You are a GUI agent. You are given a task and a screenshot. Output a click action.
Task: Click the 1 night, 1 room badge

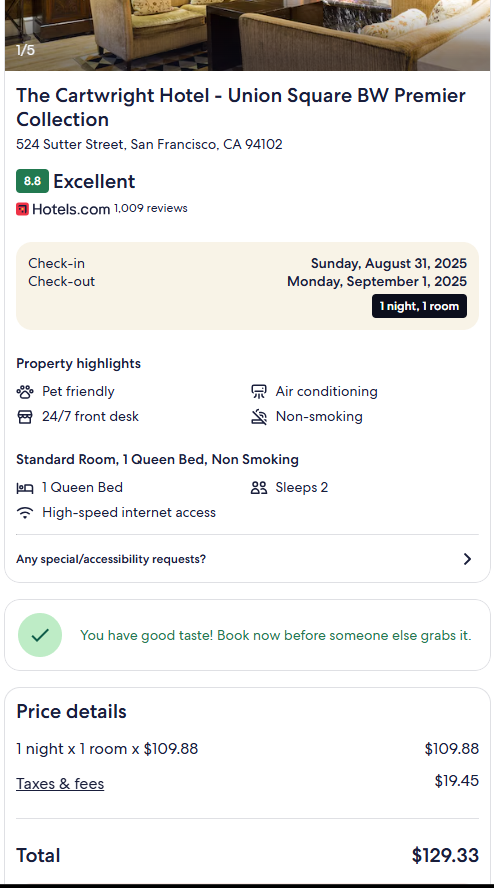click(x=419, y=306)
